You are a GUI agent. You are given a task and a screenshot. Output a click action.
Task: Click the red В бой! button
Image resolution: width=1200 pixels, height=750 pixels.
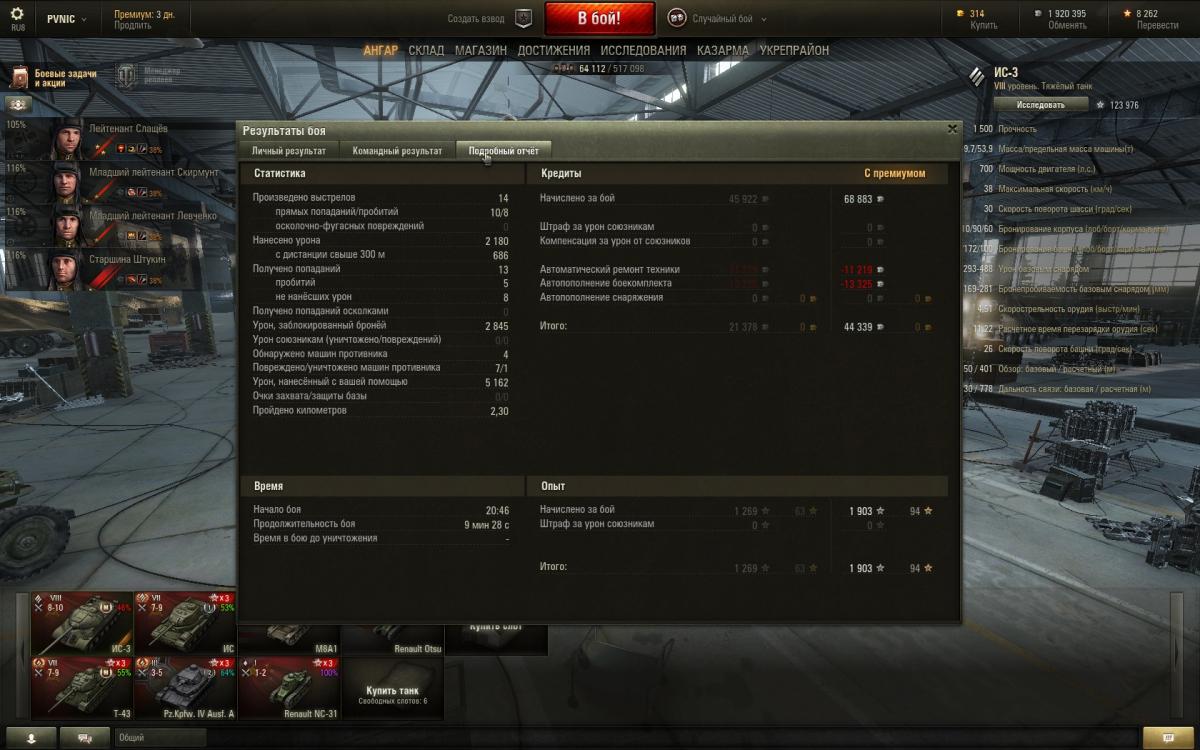click(x=600, y=19)
